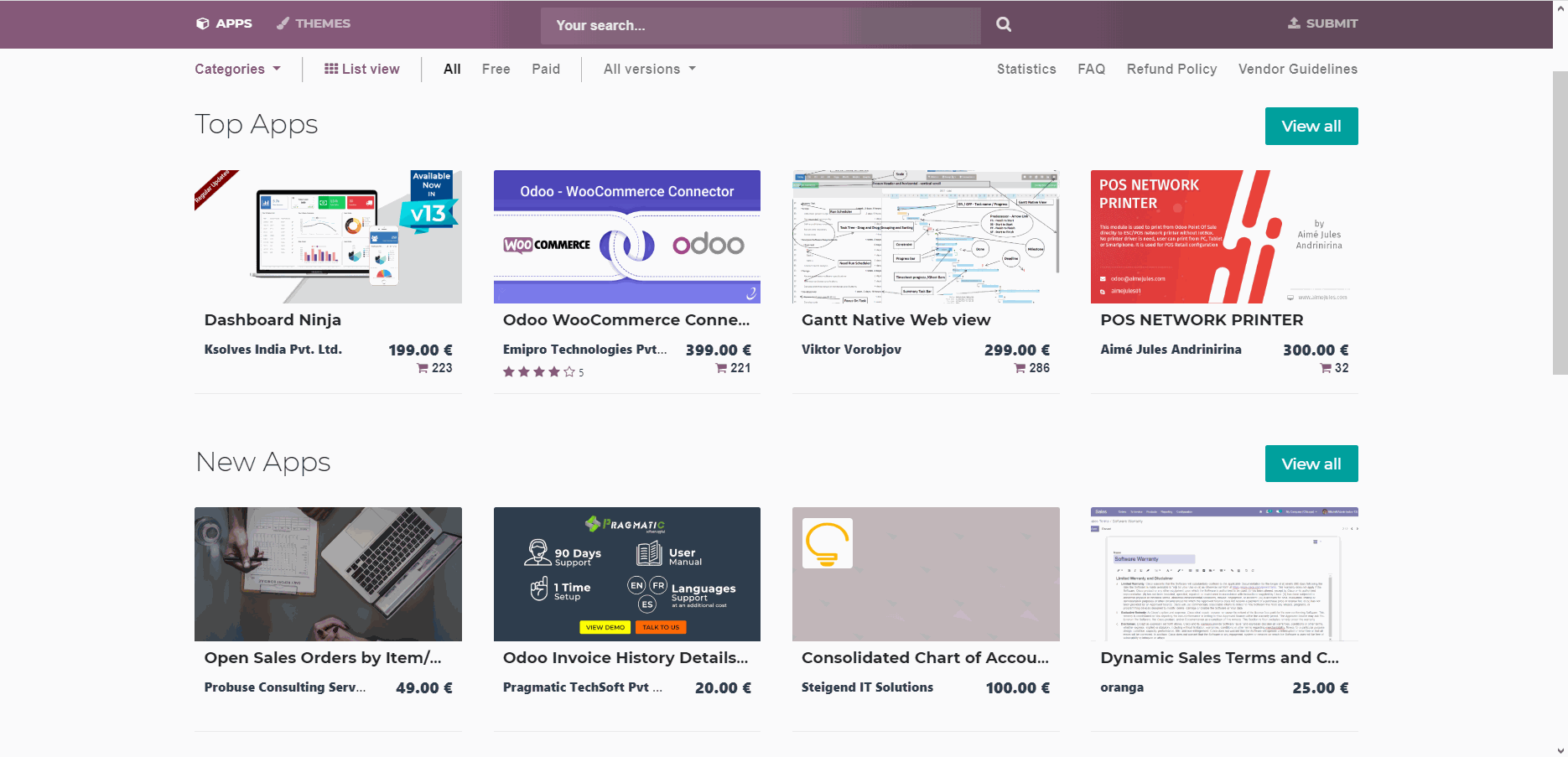Click the List view grid icon
Viewport: 1568px width, 757px height.
pyautogui.click(x=331, y=69)
